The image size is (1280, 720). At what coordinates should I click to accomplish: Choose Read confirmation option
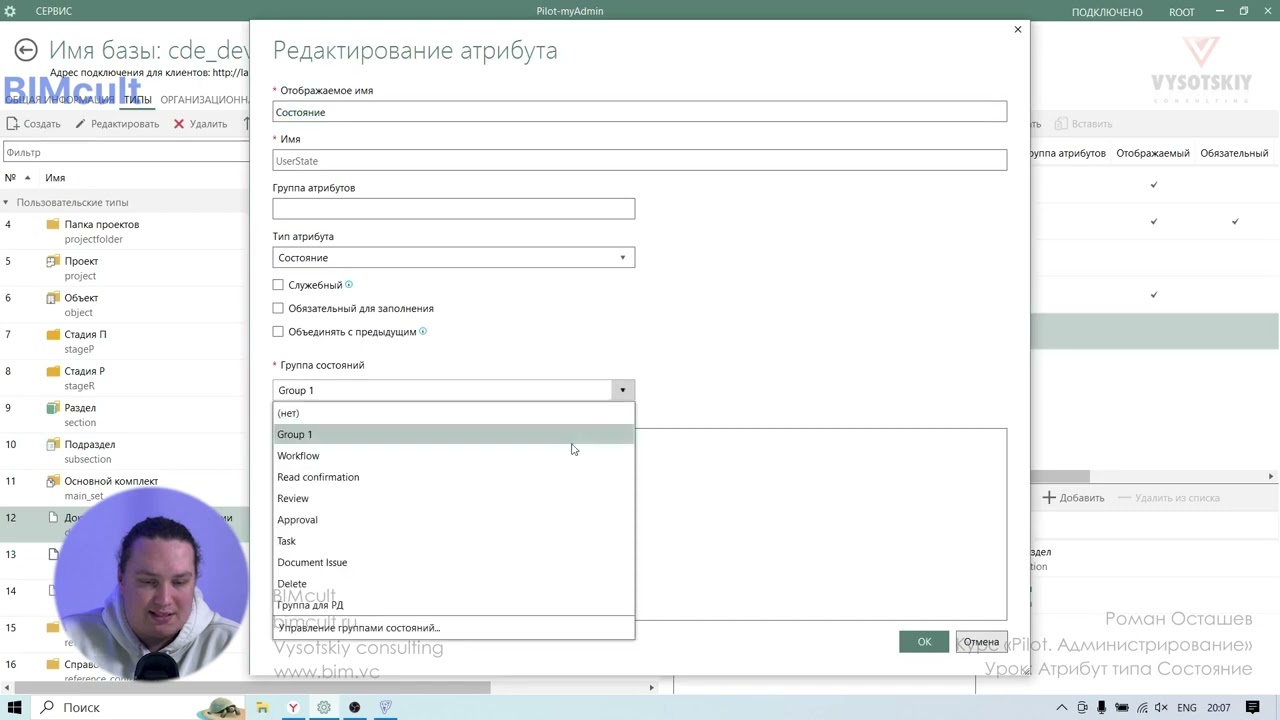pos(453,477)
